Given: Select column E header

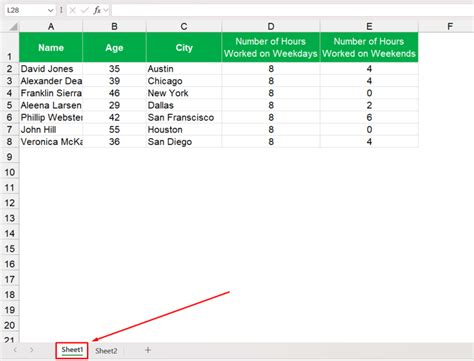Looking at the screenshot, I should point(369,26).
